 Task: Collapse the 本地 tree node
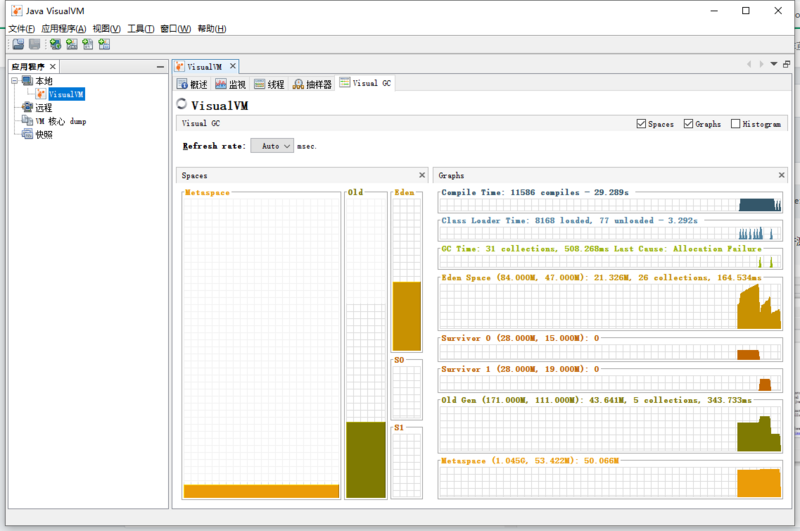(14, 81)
